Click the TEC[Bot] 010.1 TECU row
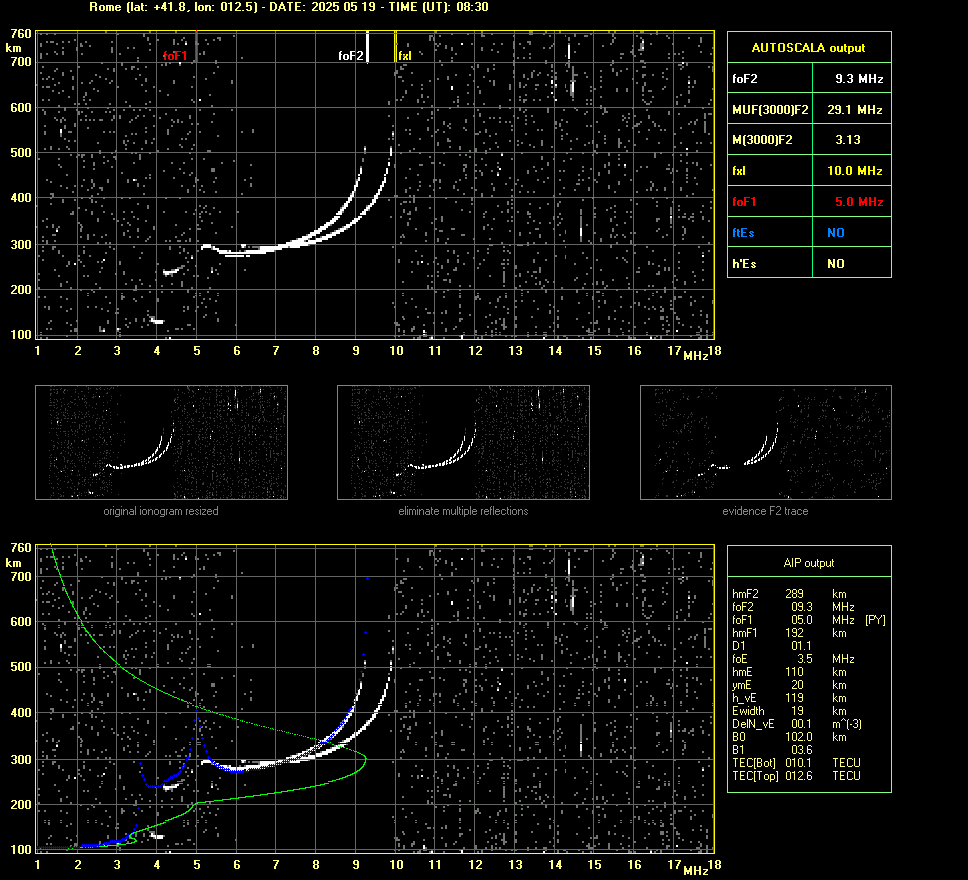968x880 pixels. pos(796,763)
